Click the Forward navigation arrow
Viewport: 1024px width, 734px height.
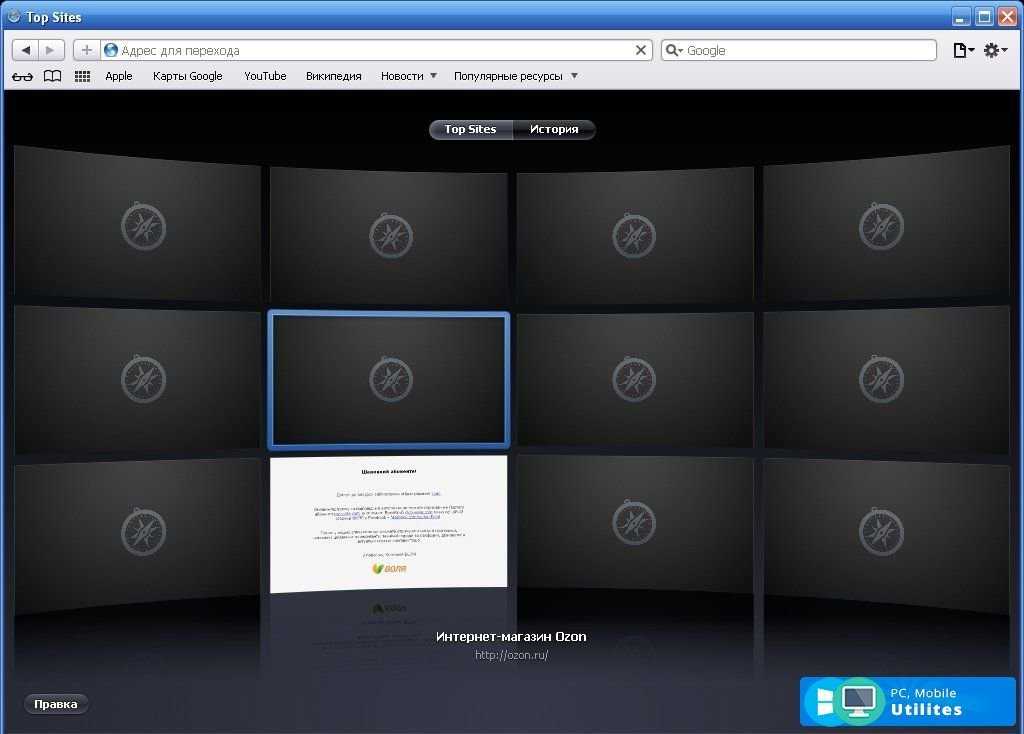click(x=51, y=50)
